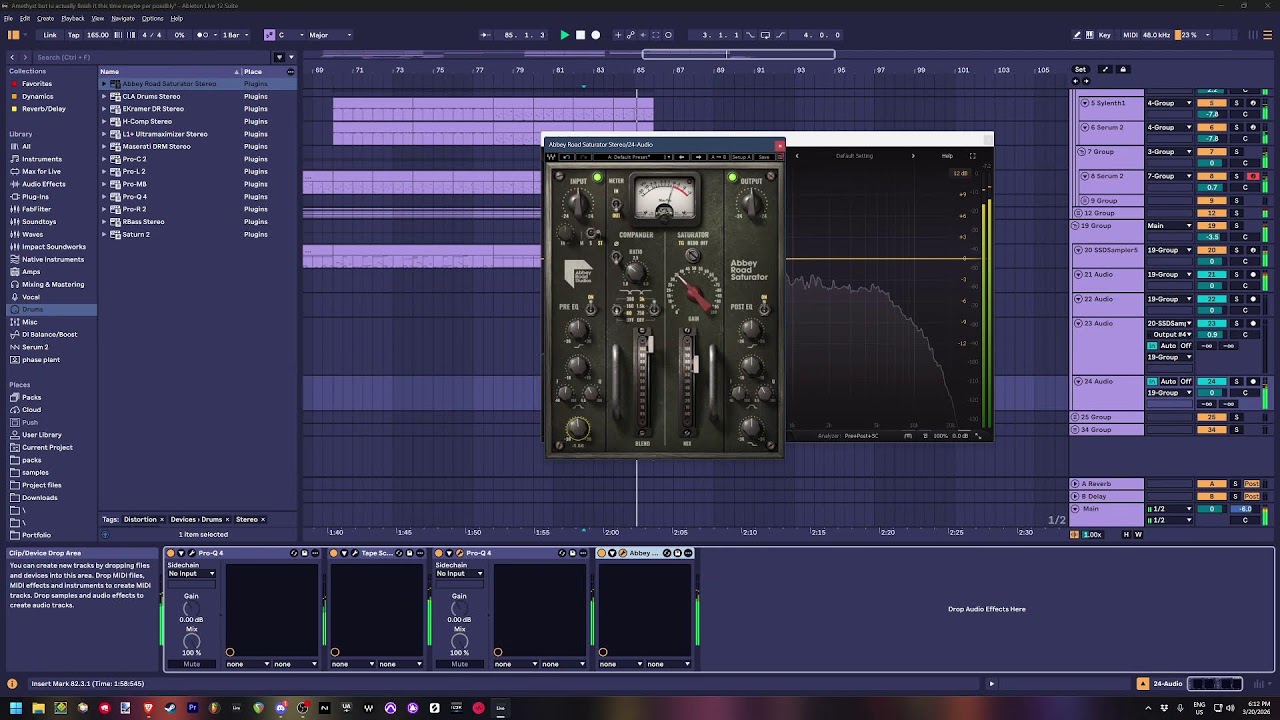
Task: Open the Edit menu
Action: 25,18
